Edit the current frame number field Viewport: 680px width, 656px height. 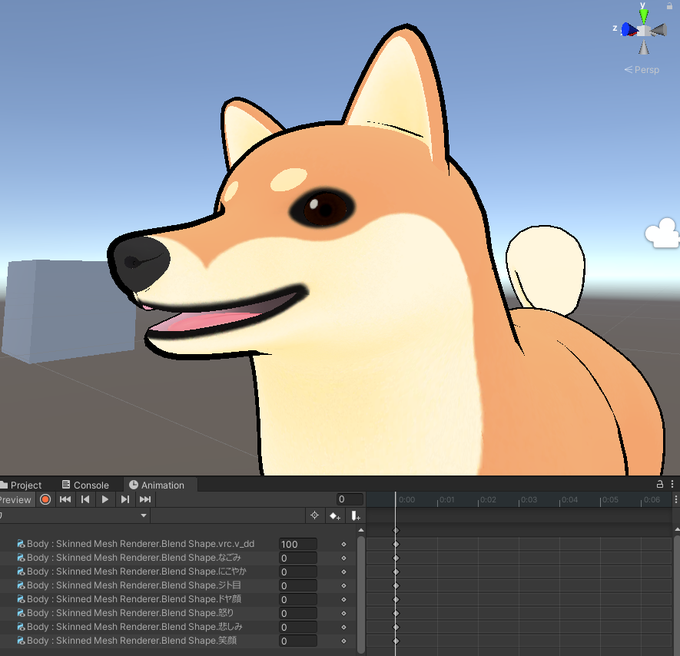[x=350, y=499]
